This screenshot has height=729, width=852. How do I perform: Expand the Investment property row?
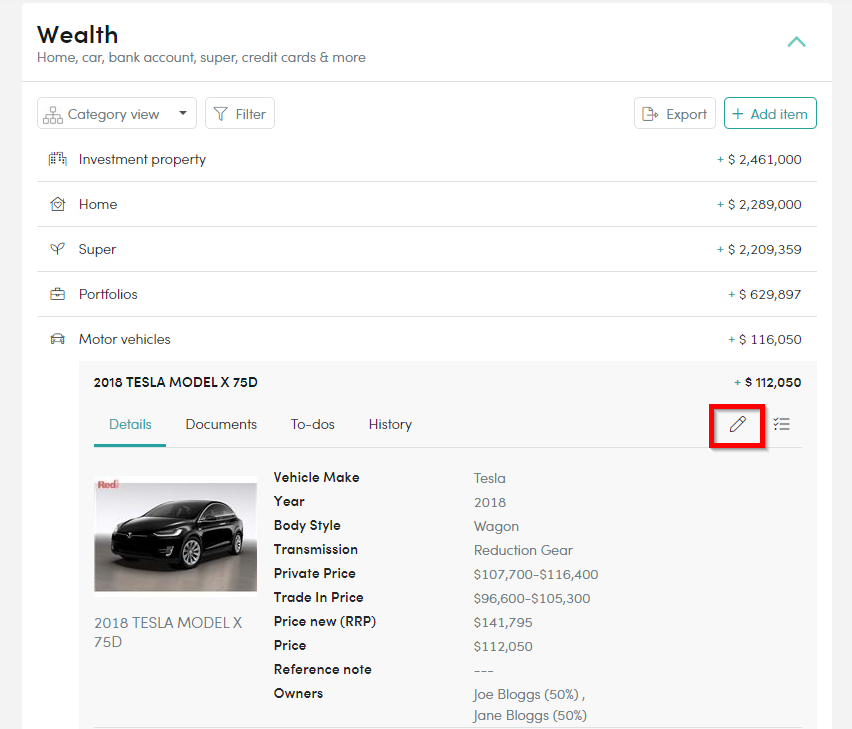(427, 159)
